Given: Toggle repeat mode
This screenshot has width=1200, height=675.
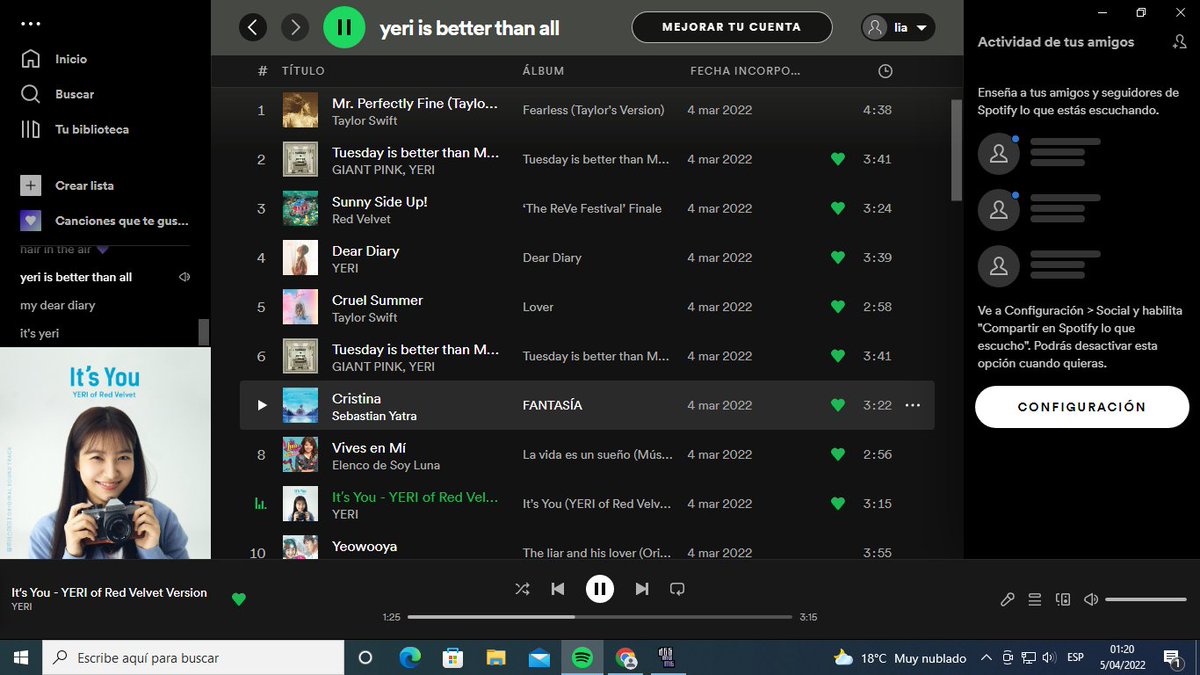Looking at the screenshot, I should (x=677, y=589).
